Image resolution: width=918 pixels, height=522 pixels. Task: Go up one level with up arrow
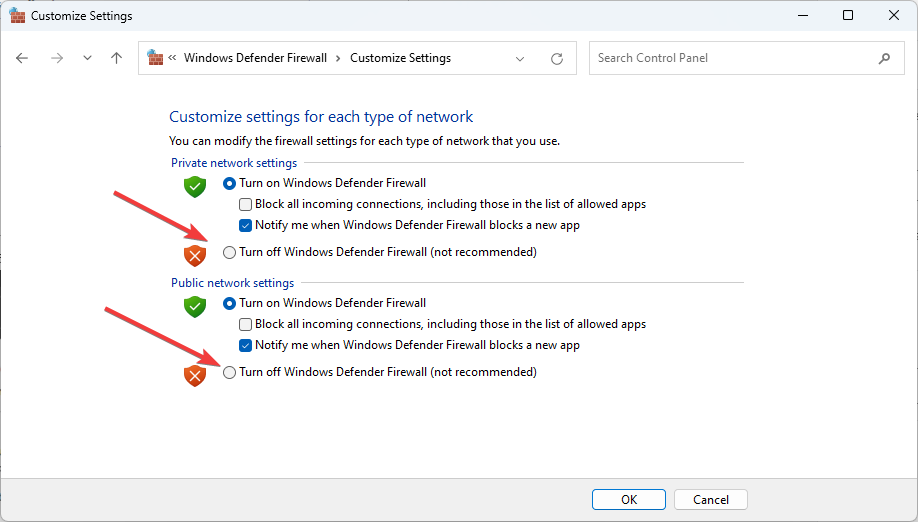[117, 58]
